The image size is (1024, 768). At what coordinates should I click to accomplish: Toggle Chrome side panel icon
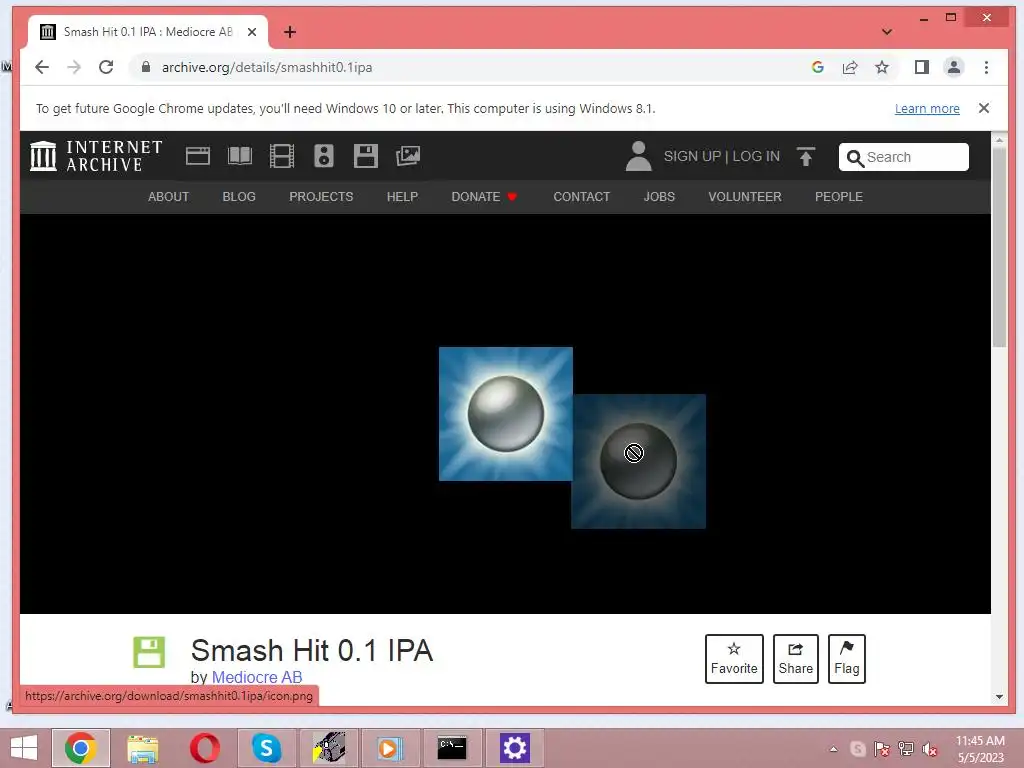click(x=921, y=67)
